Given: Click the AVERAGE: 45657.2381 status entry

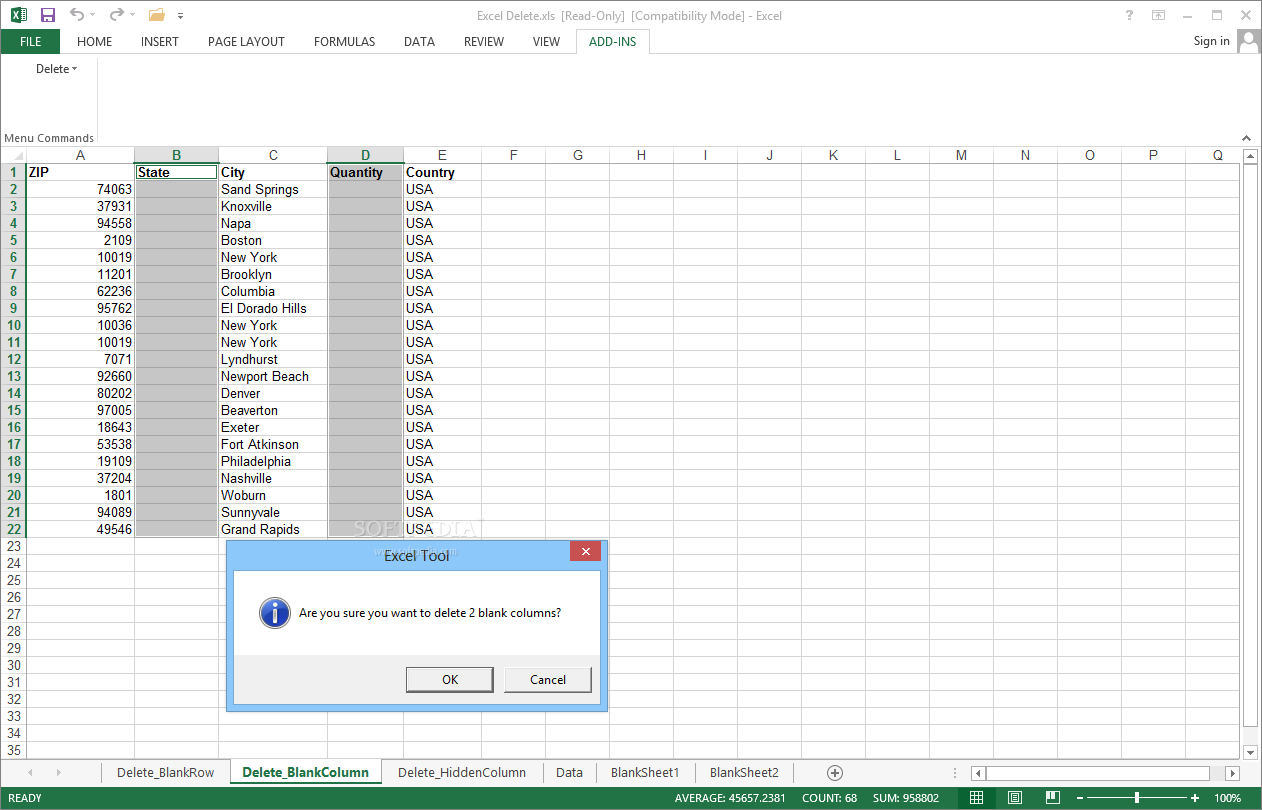Looking at the screenshot, I should [x=730, y=798].
